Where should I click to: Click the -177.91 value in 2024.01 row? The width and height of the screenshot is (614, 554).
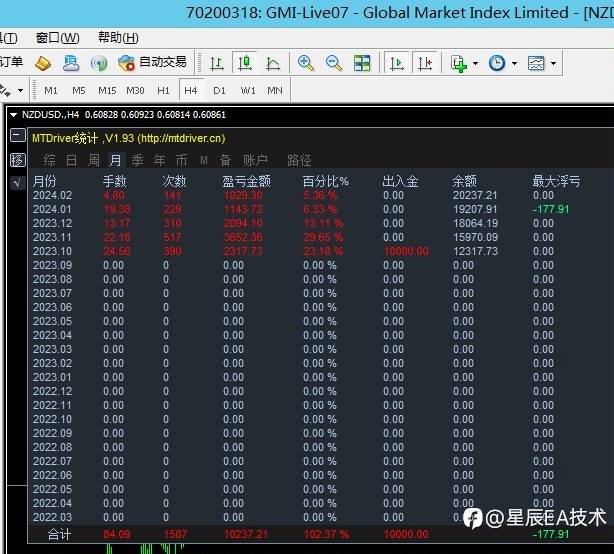(551, 209)
